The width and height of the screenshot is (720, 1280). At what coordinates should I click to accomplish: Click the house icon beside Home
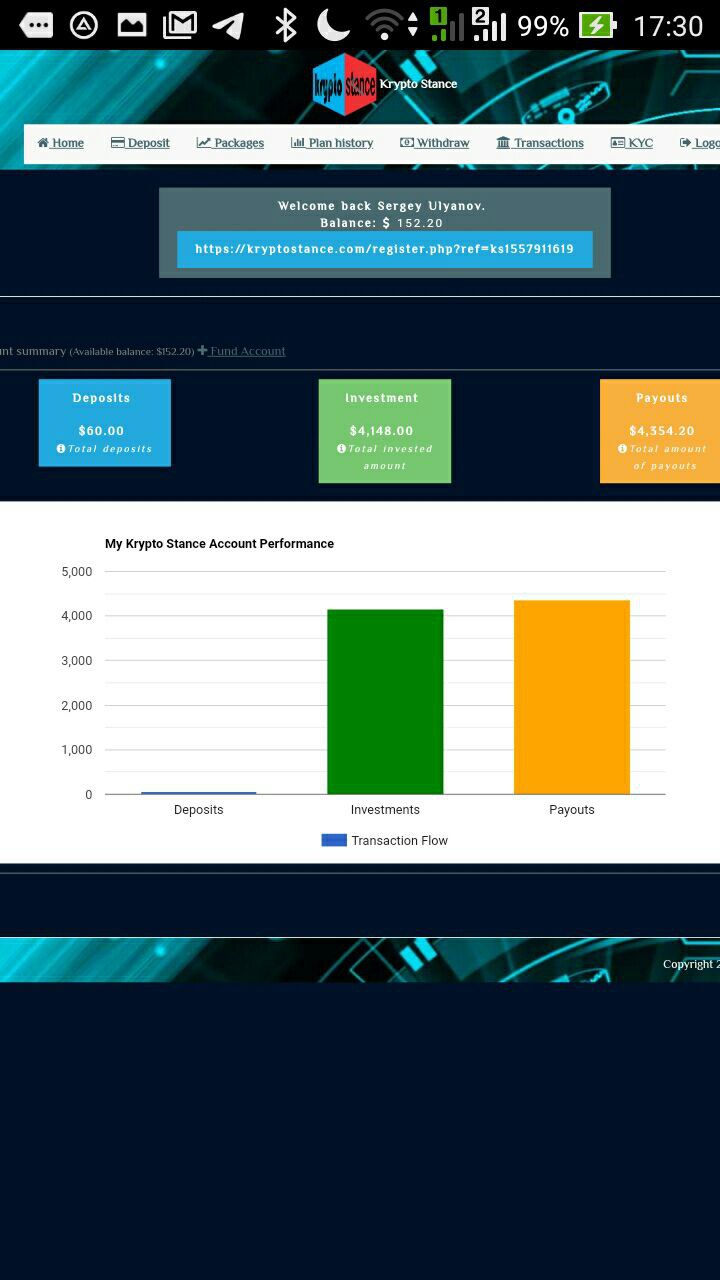(x=43, y=143)
